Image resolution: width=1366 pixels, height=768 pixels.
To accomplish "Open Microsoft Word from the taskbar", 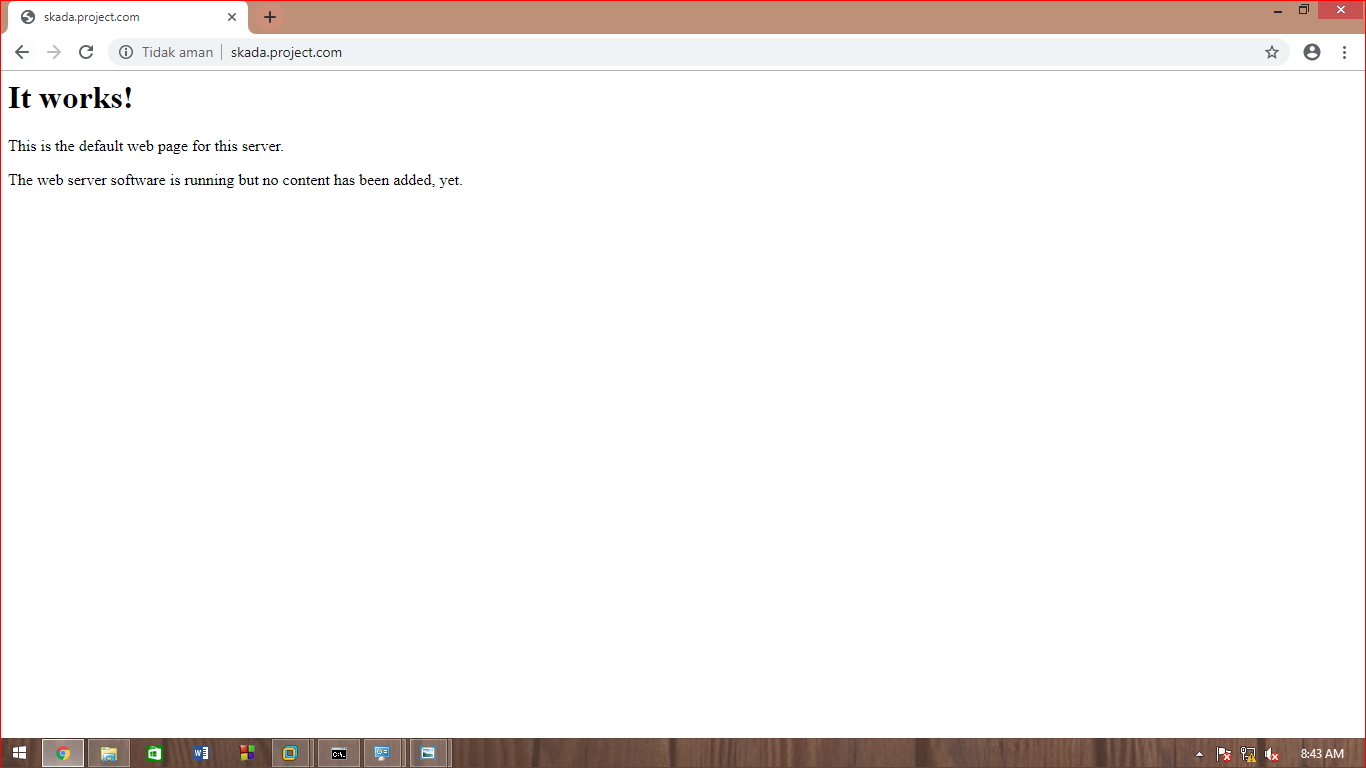I will [201, 753].
